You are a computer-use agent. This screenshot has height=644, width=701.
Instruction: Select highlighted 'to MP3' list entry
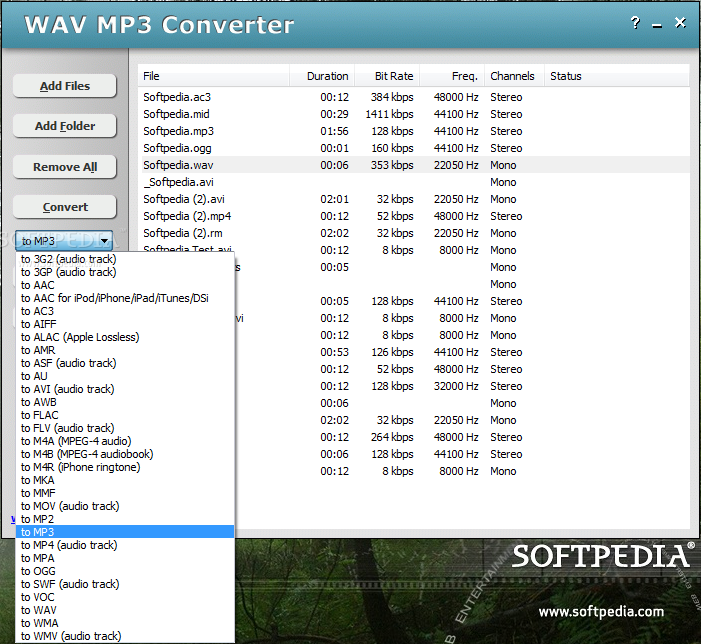125,532
